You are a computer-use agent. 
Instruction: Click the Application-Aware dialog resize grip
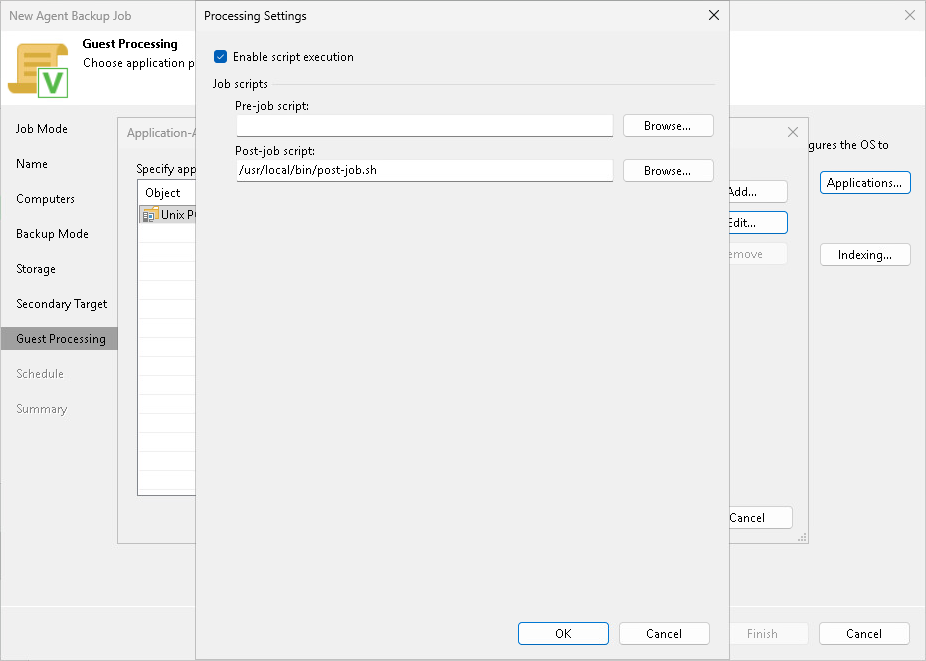click(803, 538)
